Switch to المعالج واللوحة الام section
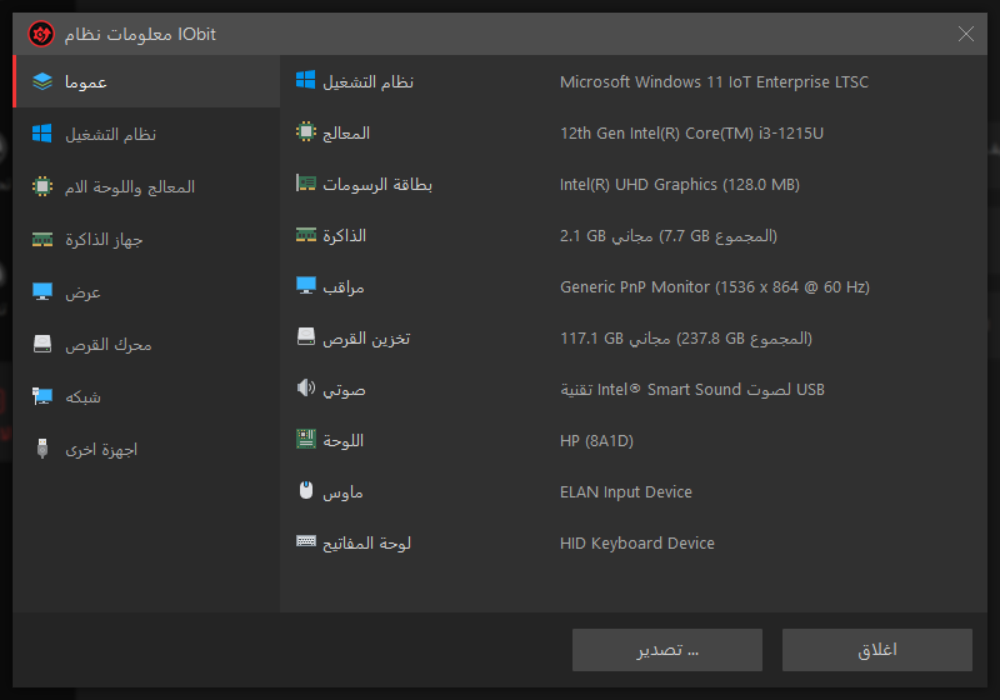The image size is (1000, 700). click(x=147, y=187)
